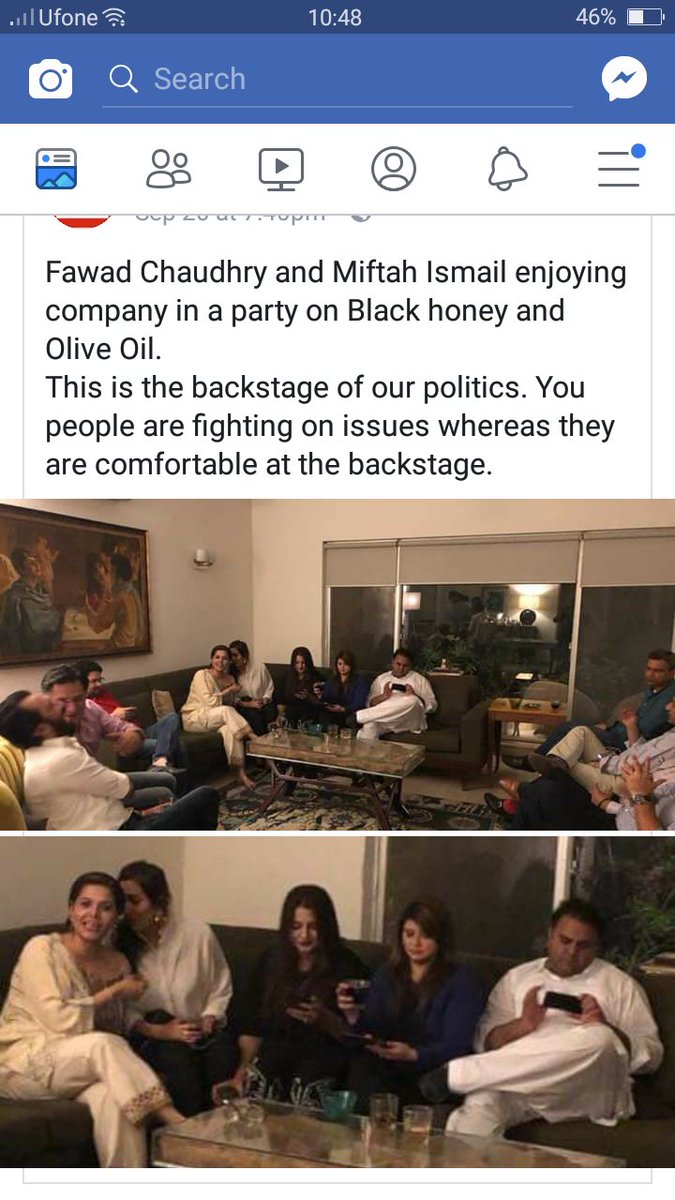This screenshot has width=675, height=1200.
Task: Open the bottom sofa close-up photo
Action: [337, 1003]
